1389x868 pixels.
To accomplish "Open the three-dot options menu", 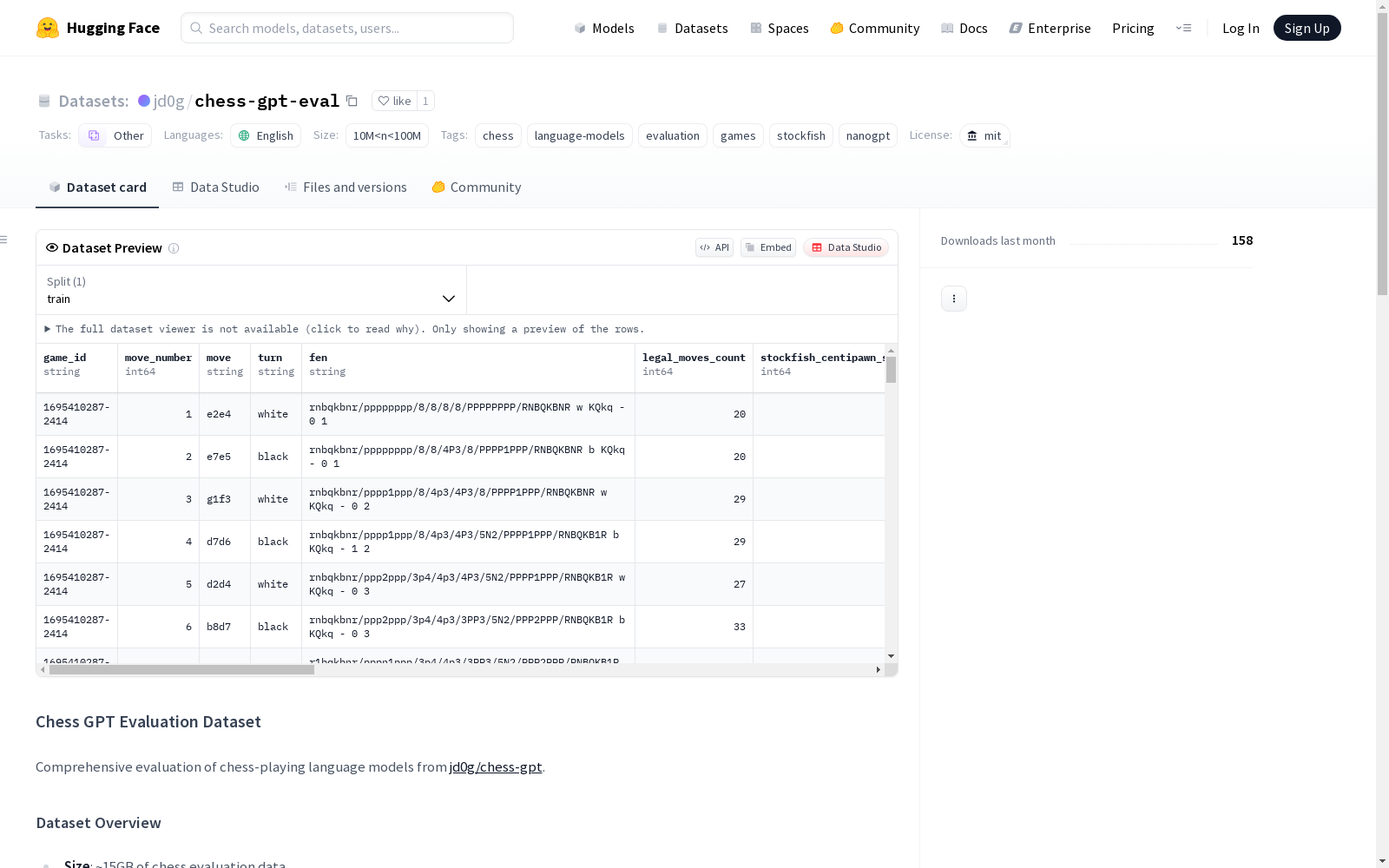I will pyautogui.click(x=954, y=299).
